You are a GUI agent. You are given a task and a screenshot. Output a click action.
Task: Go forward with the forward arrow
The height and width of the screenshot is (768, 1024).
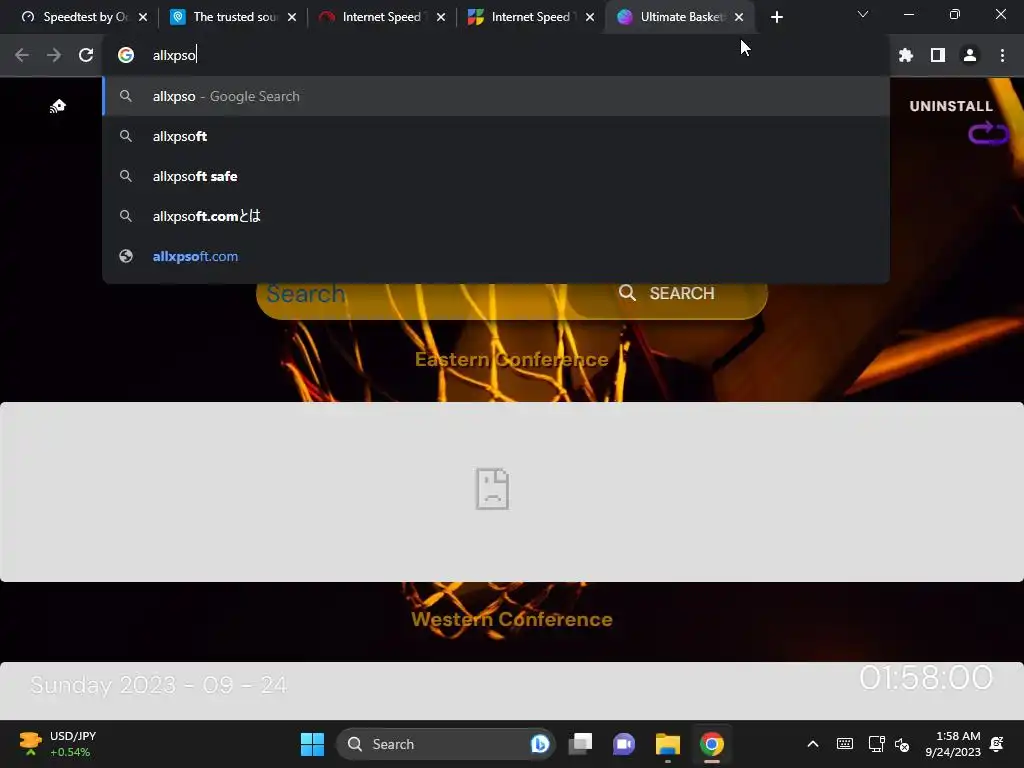coord(54,56)
